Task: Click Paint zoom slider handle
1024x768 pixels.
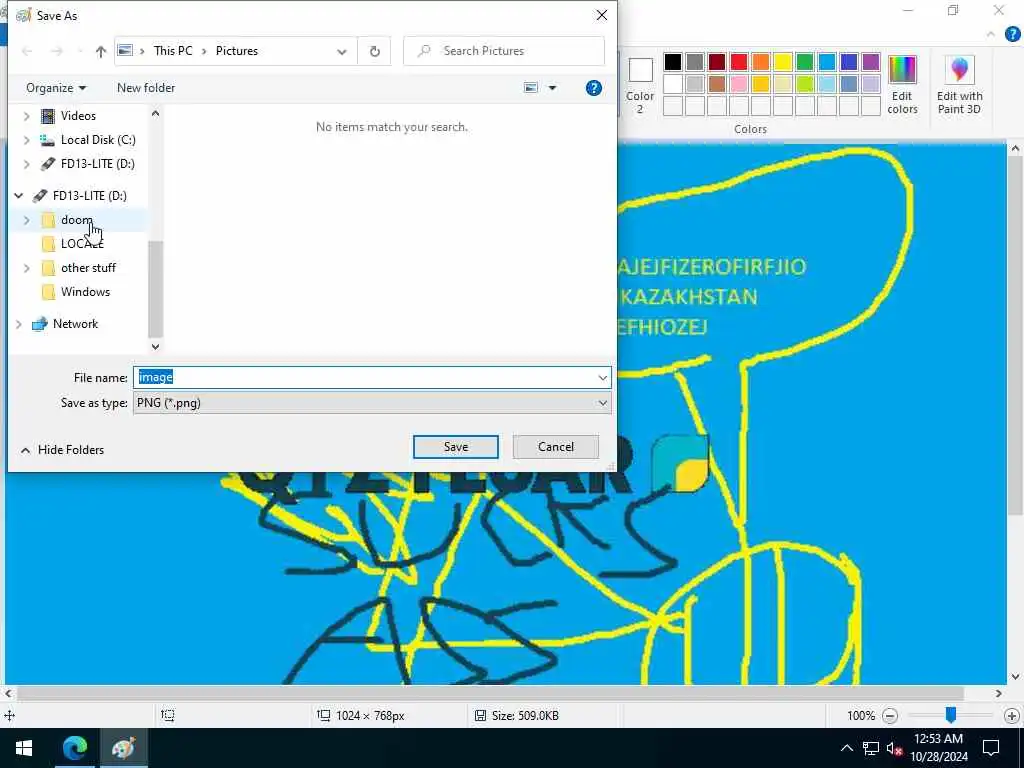Action: (951, 715)
